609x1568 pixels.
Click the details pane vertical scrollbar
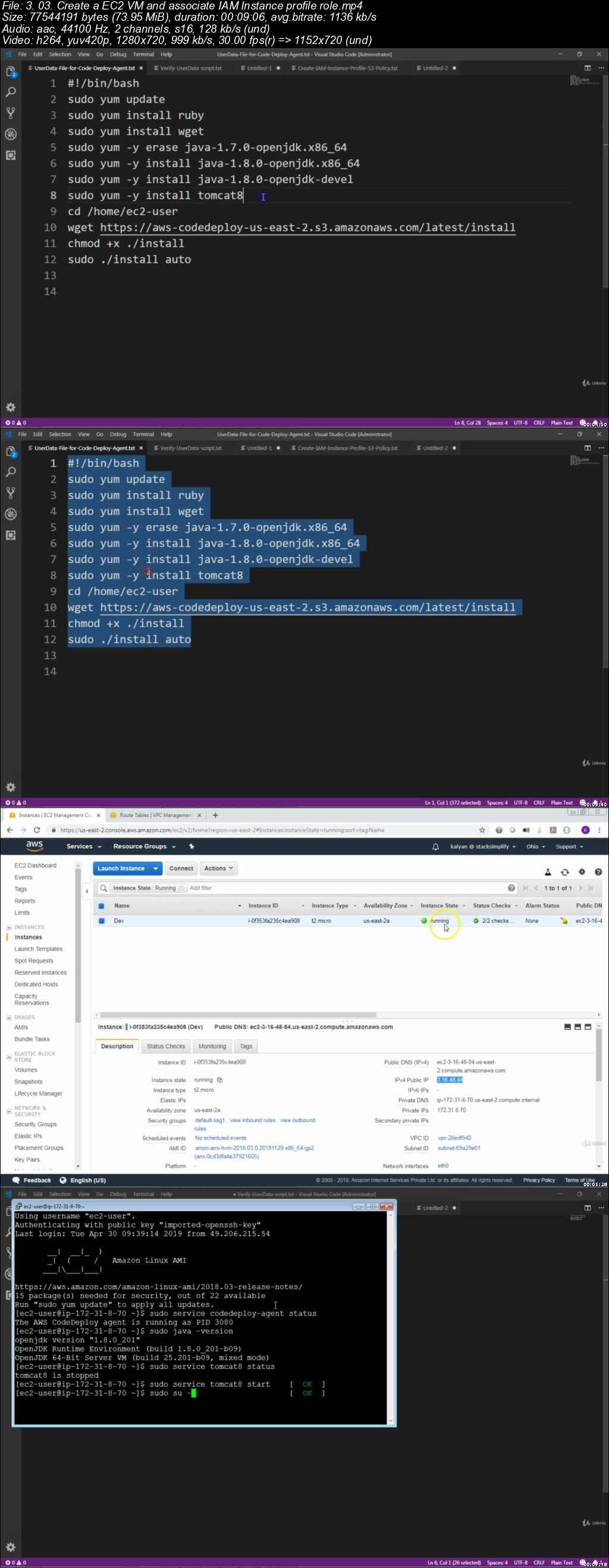(x=599, y=1055)
